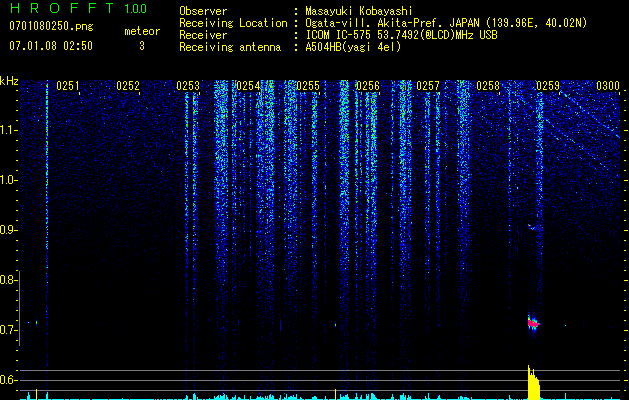Viewport: 629px width, 400px height.
Task: Click the 0258 time marker
Action: pyautogui.click(x=488, y=86)
